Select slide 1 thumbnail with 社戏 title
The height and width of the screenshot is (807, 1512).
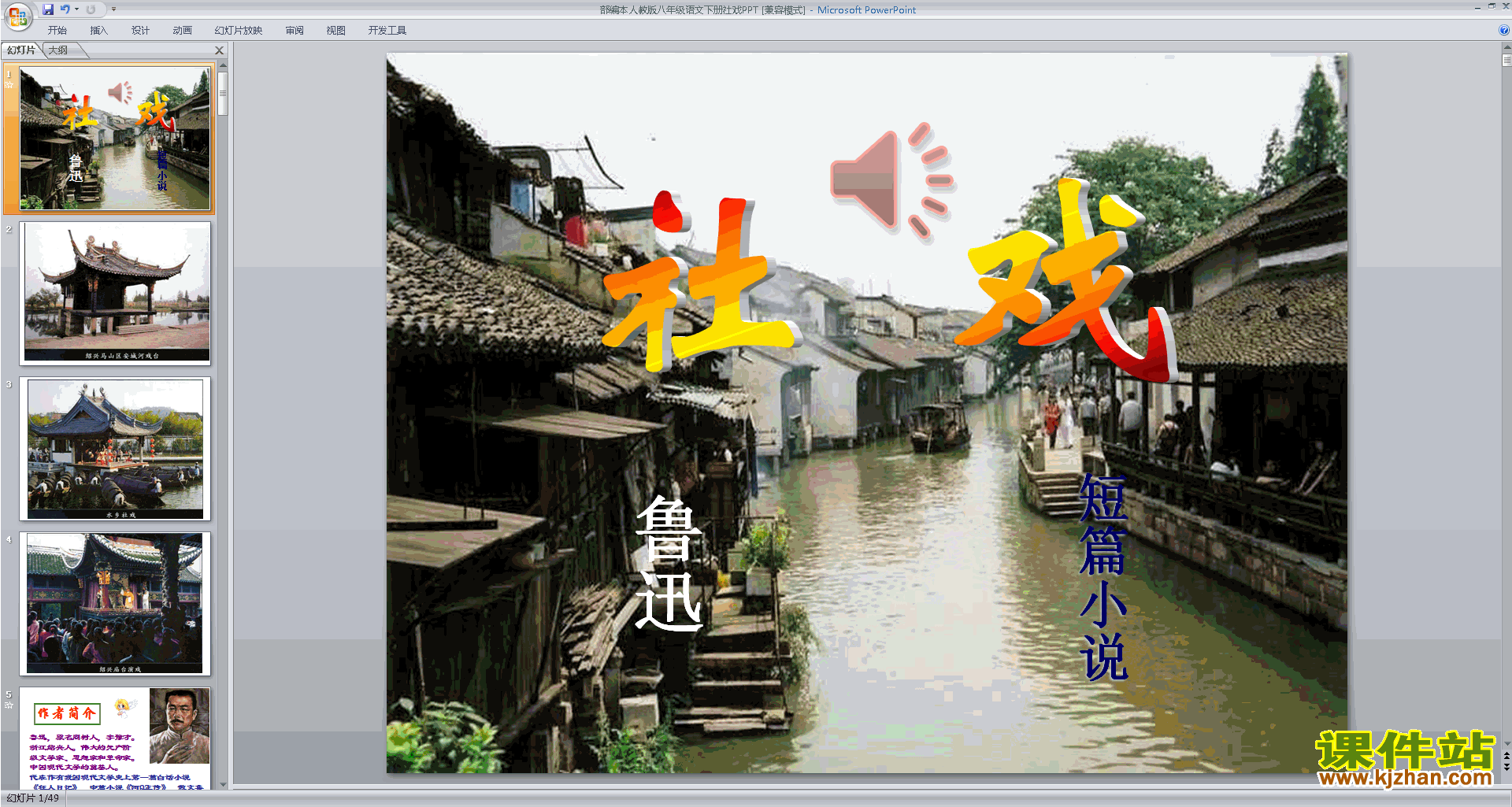pyautogui.click(x=115, y=139)
